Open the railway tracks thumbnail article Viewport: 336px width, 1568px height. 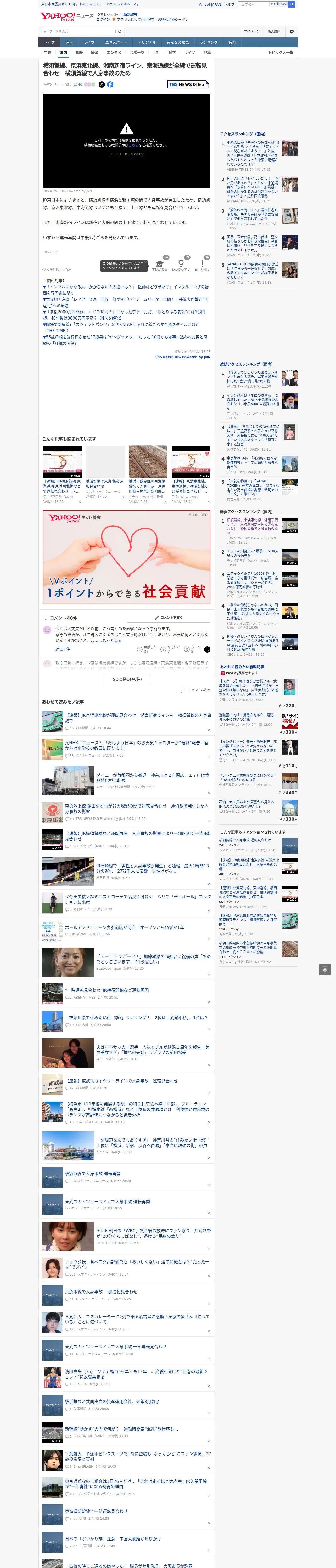(148, 462)
